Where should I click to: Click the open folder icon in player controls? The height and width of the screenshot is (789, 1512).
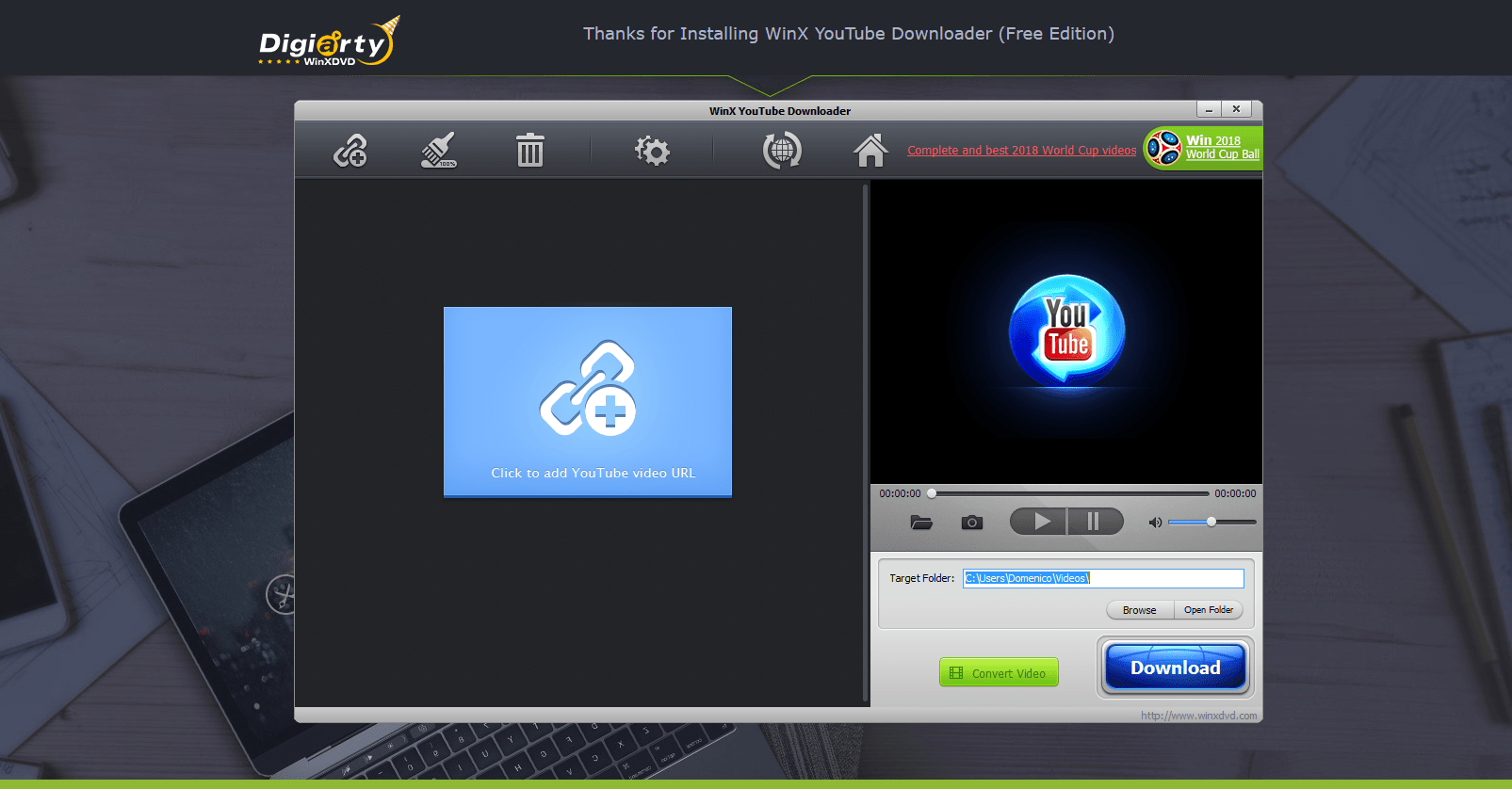click(921, 522)
